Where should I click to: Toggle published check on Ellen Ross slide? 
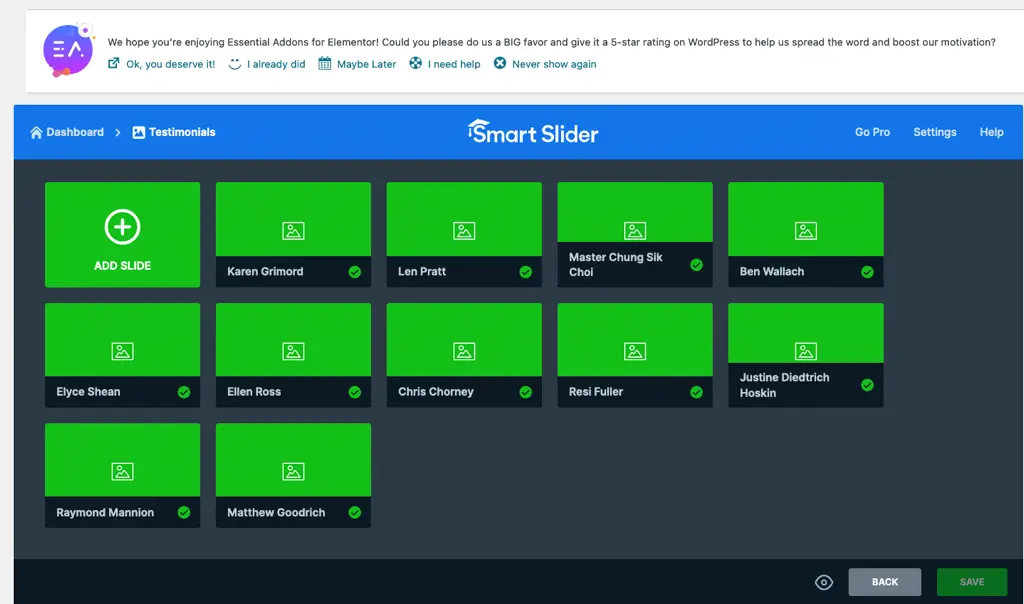pyautogui.click(x=355, y=392)
